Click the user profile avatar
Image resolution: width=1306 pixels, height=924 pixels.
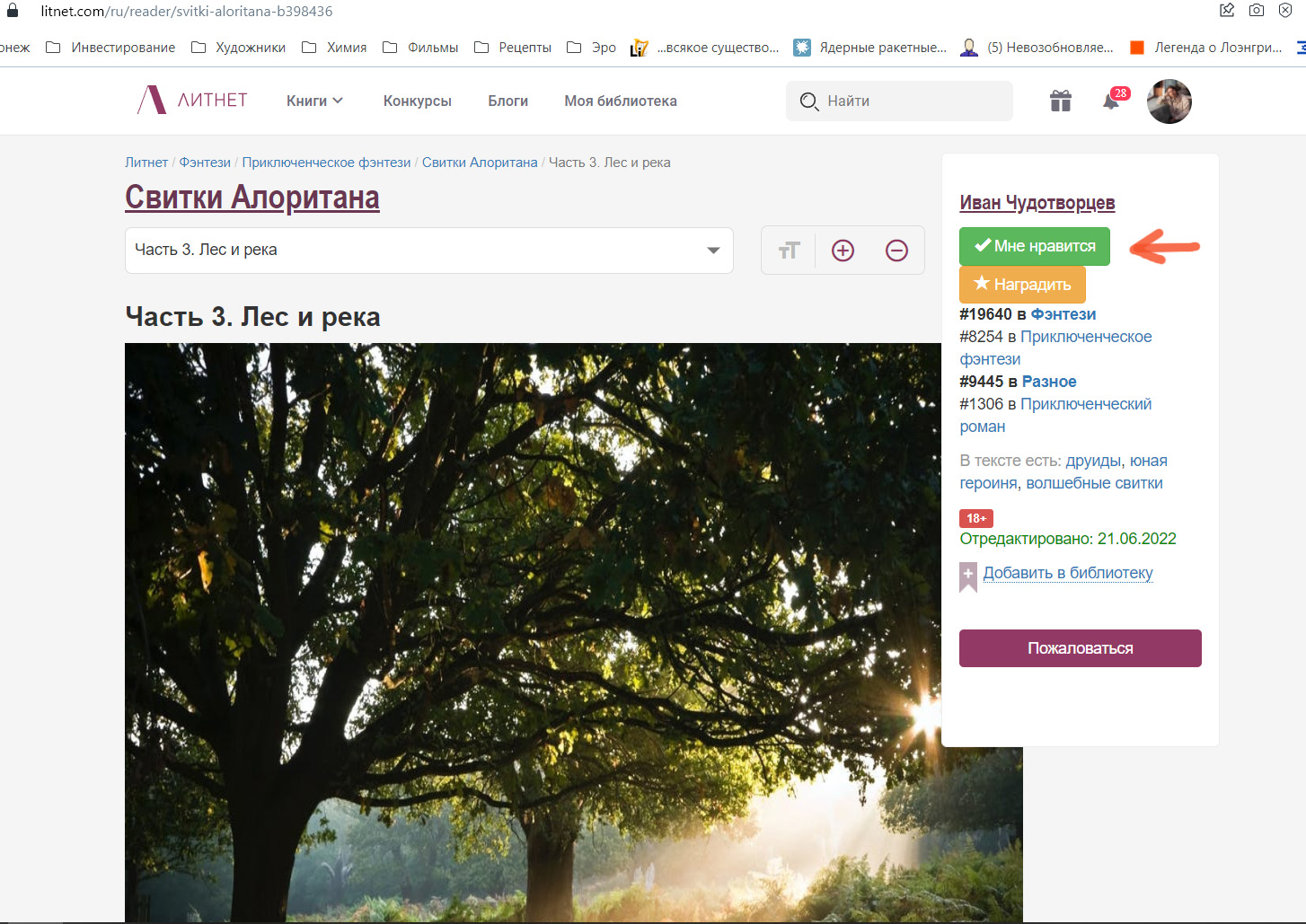1169,101
